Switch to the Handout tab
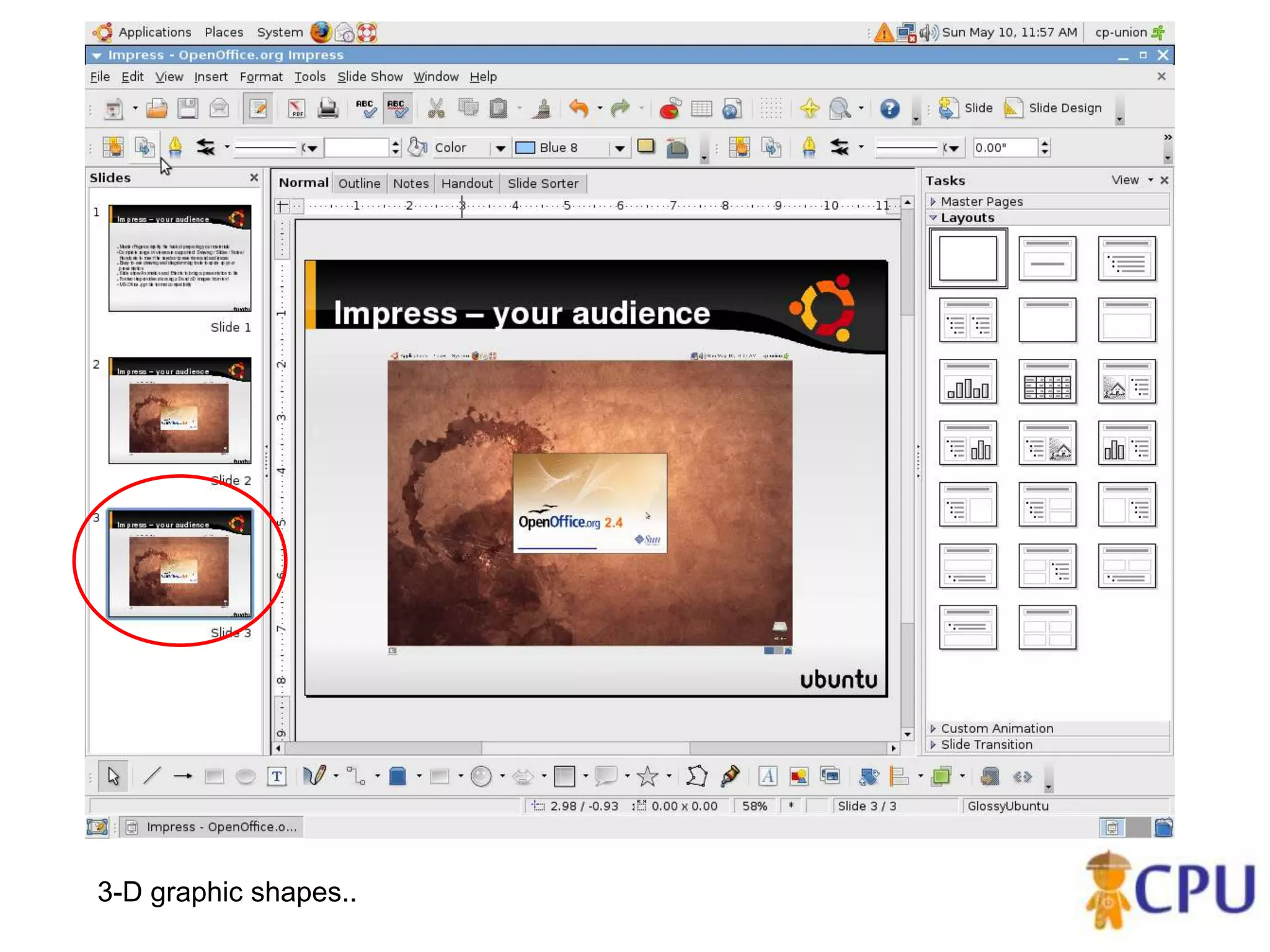The width and height of the screenshot is (1270, 952). [467, 183]
